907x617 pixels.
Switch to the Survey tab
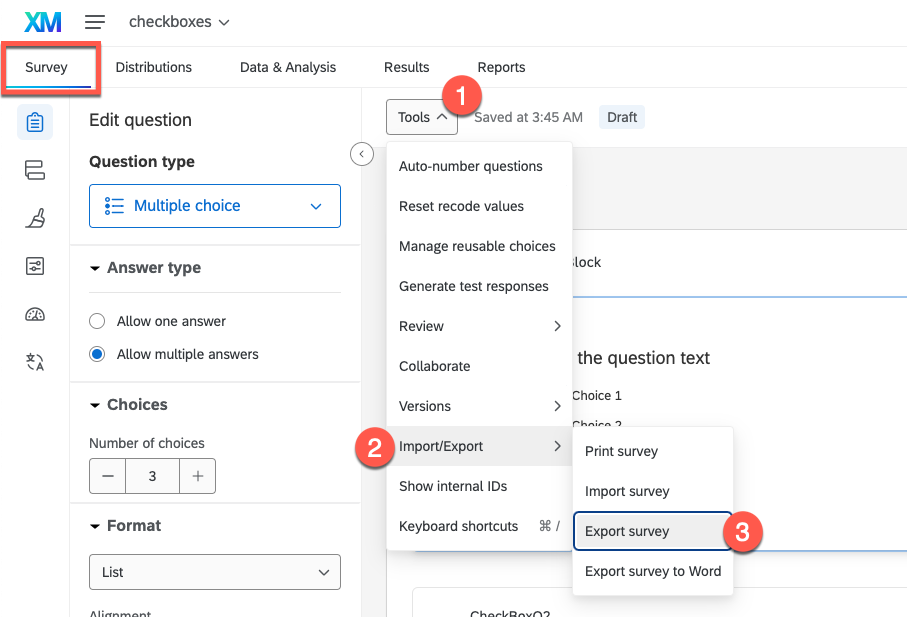46,67
